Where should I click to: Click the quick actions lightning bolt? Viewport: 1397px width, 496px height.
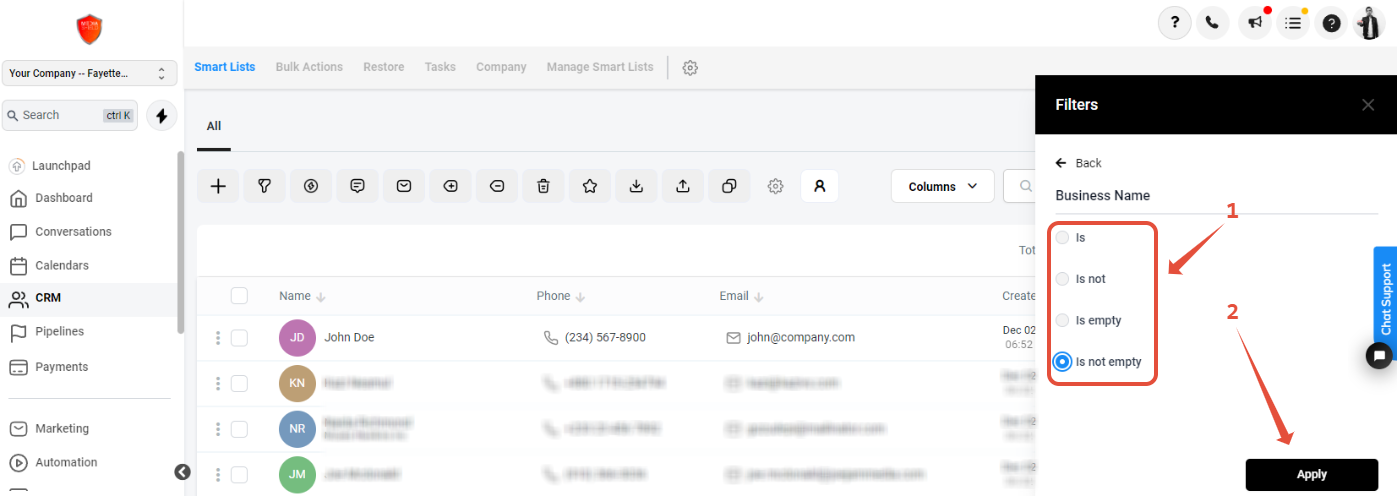[x=162, y=115]
